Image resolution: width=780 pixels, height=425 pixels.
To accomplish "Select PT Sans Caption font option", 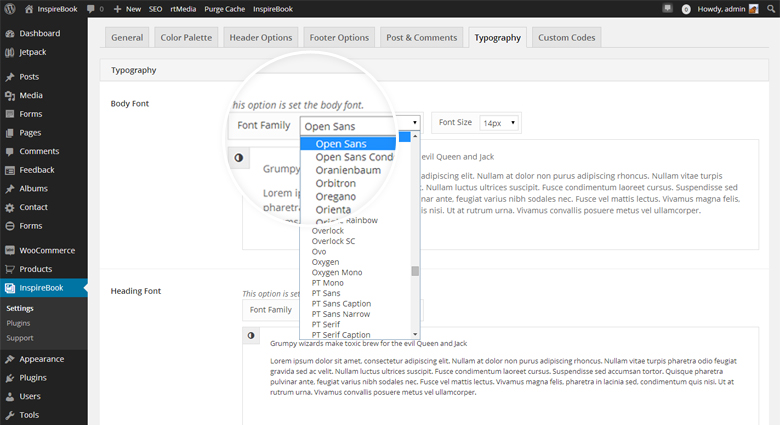I will tap(341, 304).
